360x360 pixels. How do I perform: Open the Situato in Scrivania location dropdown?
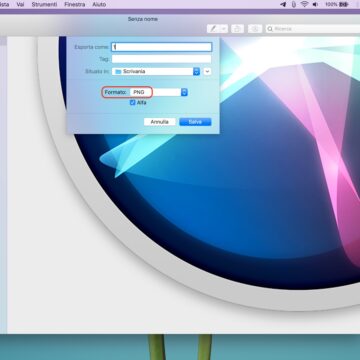[156, 71]
